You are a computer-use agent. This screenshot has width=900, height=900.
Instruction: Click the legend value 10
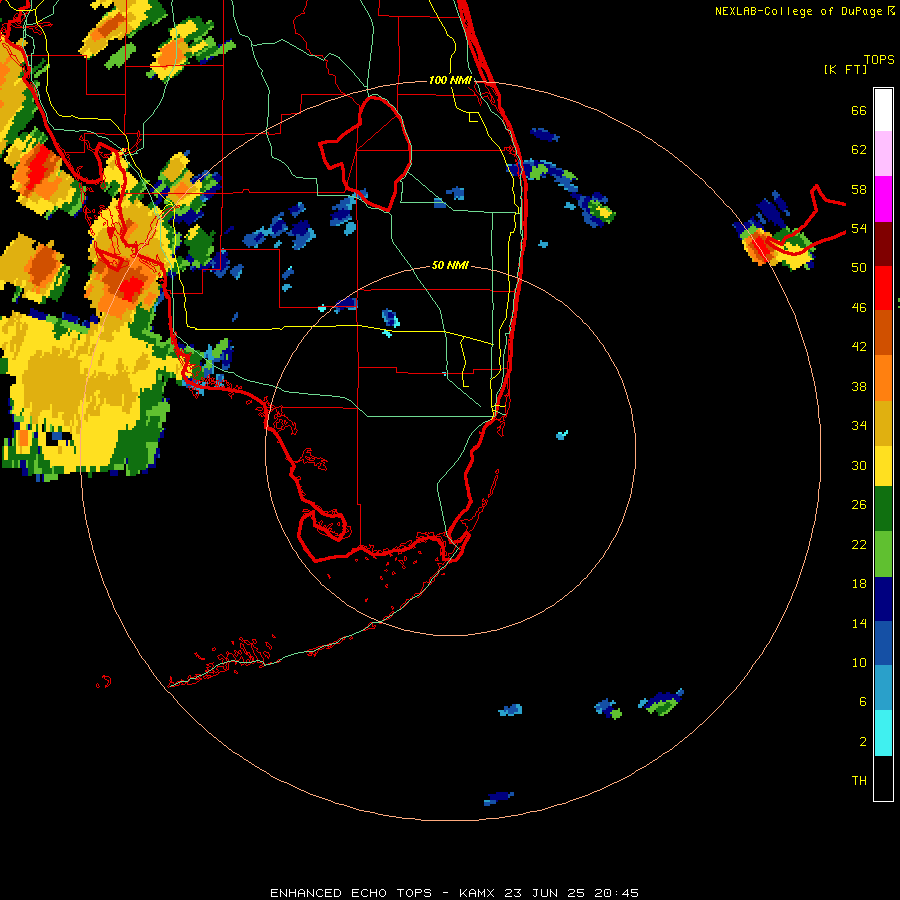click(x=859, y=662)
